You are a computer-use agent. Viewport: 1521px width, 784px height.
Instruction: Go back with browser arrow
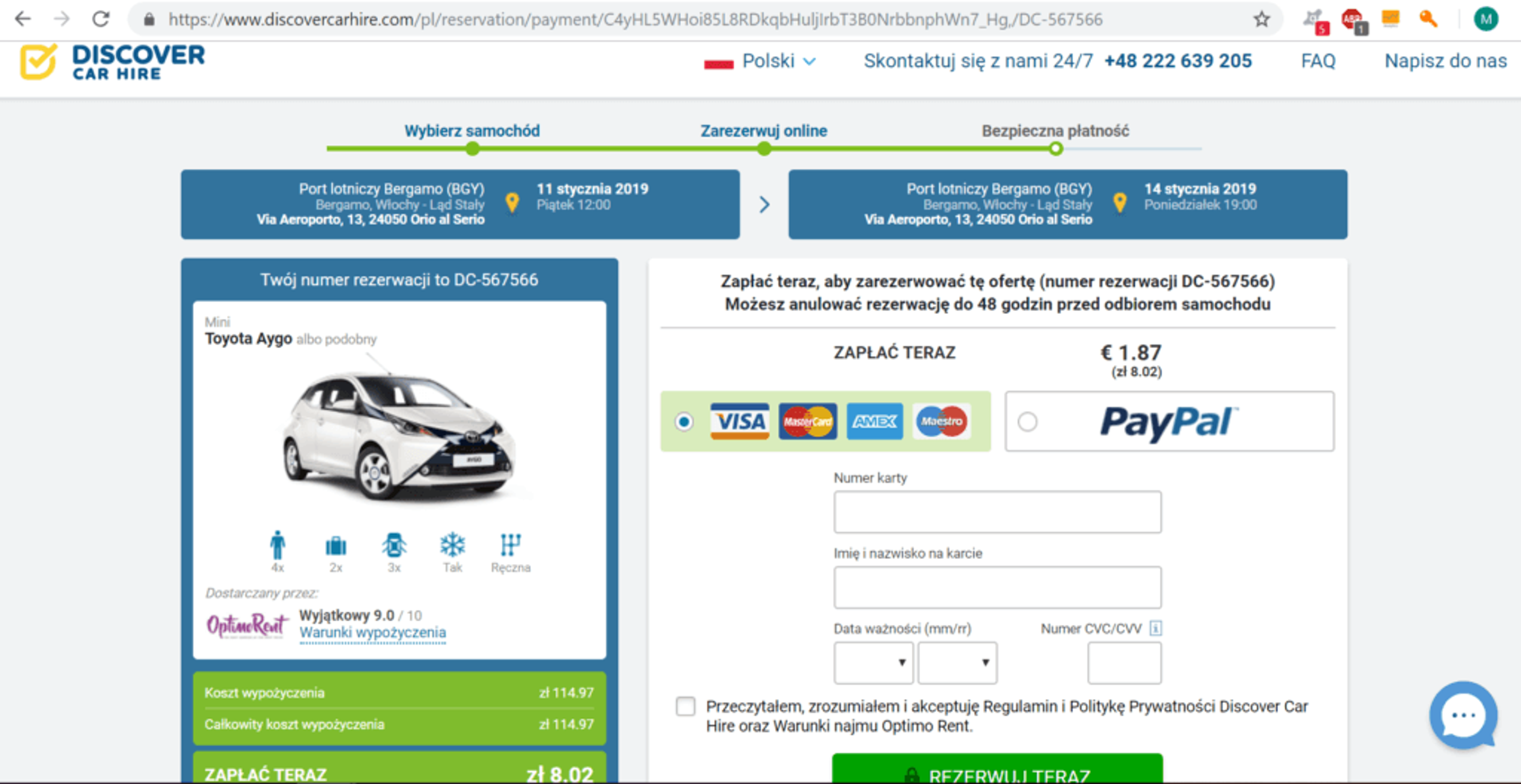tap(23, 19)
